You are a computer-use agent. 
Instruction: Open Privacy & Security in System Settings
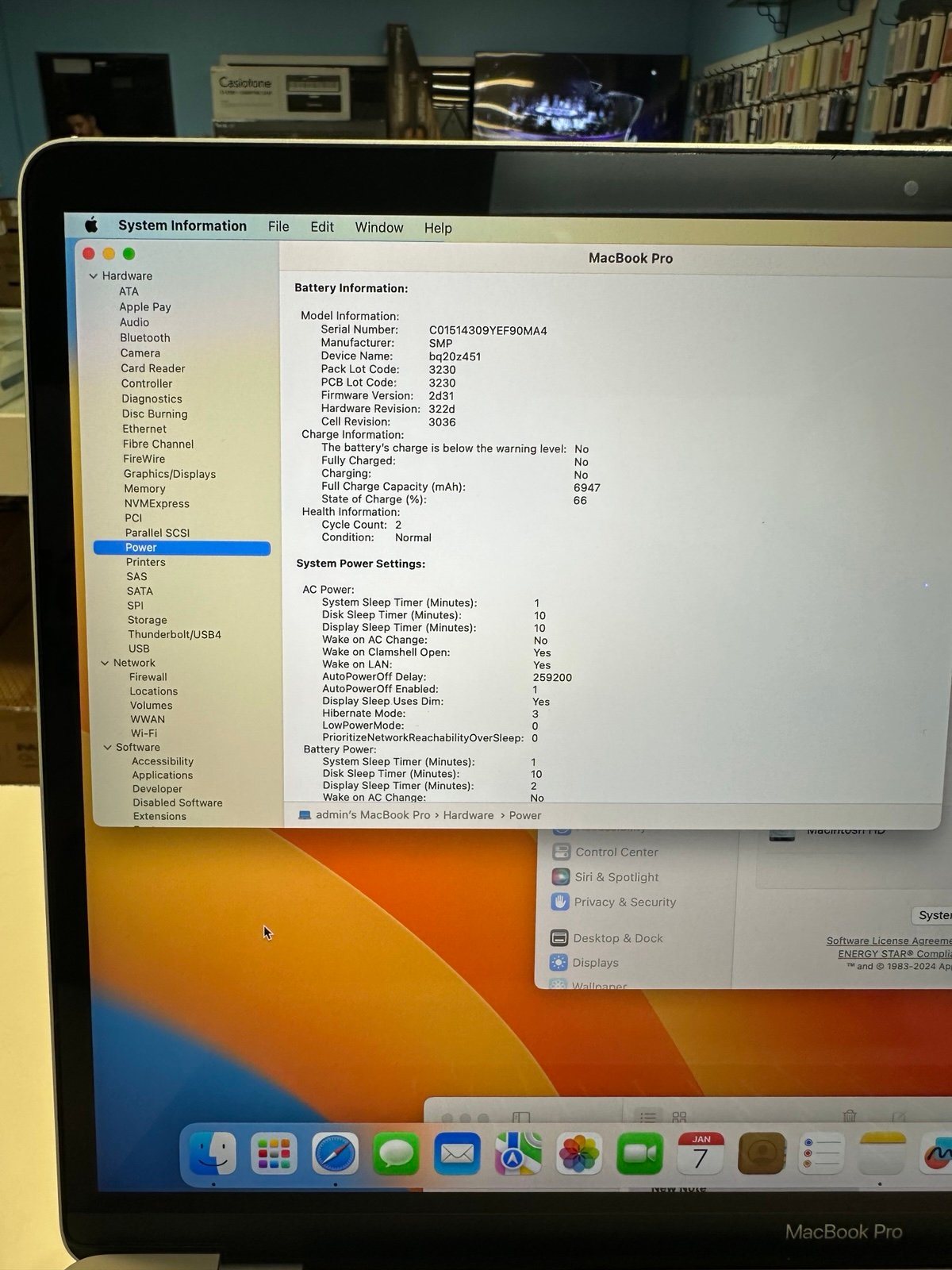pos(614,902)
